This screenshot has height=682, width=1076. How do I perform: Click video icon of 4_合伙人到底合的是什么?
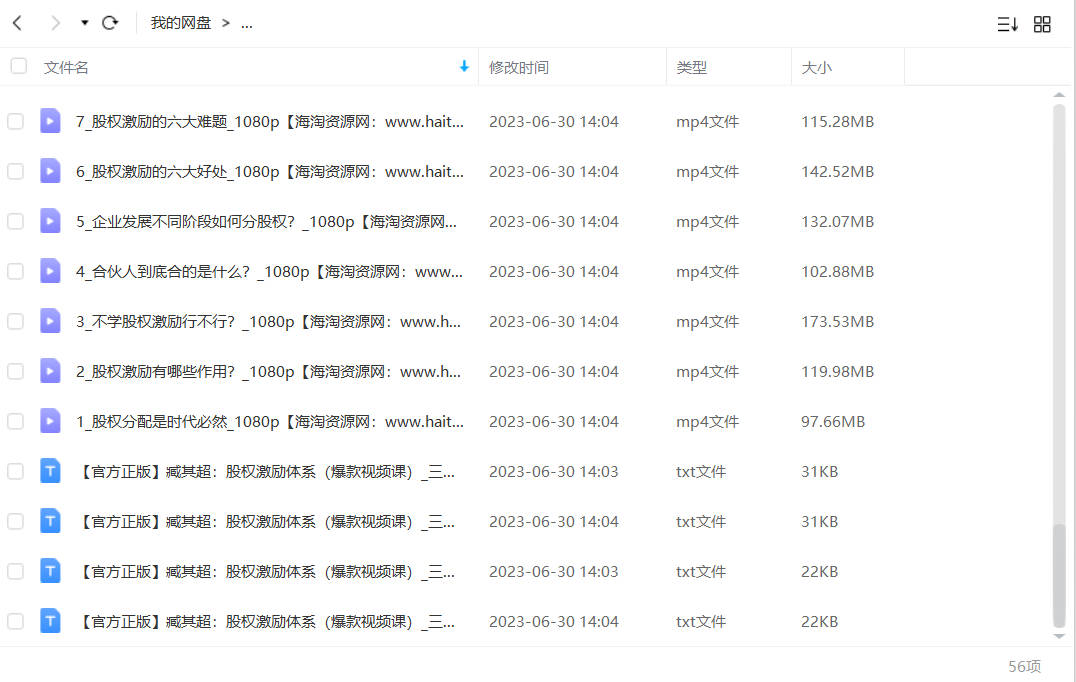tap(50, 271)
